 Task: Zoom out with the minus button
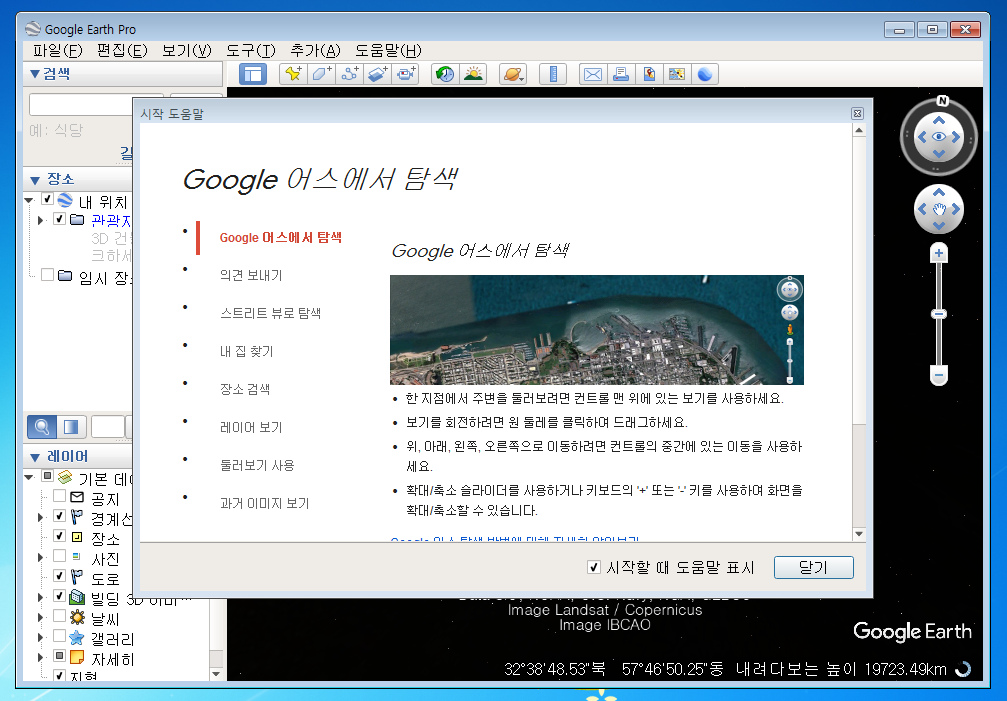[x=939, y=375]
